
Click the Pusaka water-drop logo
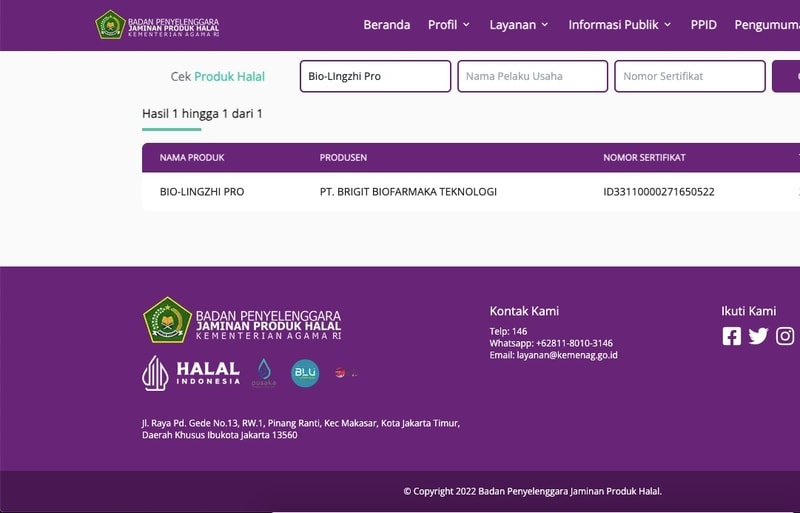(x=264, y=373)
